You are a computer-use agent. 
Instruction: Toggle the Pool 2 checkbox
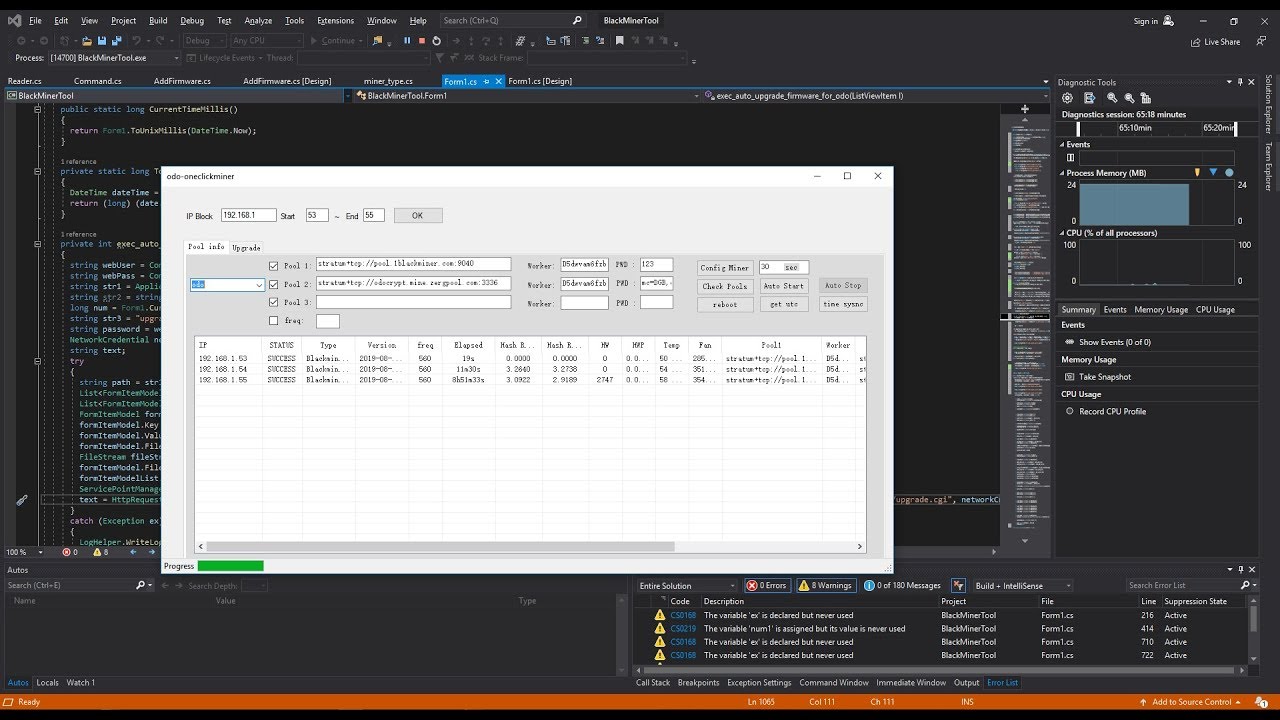coord(274,284)
